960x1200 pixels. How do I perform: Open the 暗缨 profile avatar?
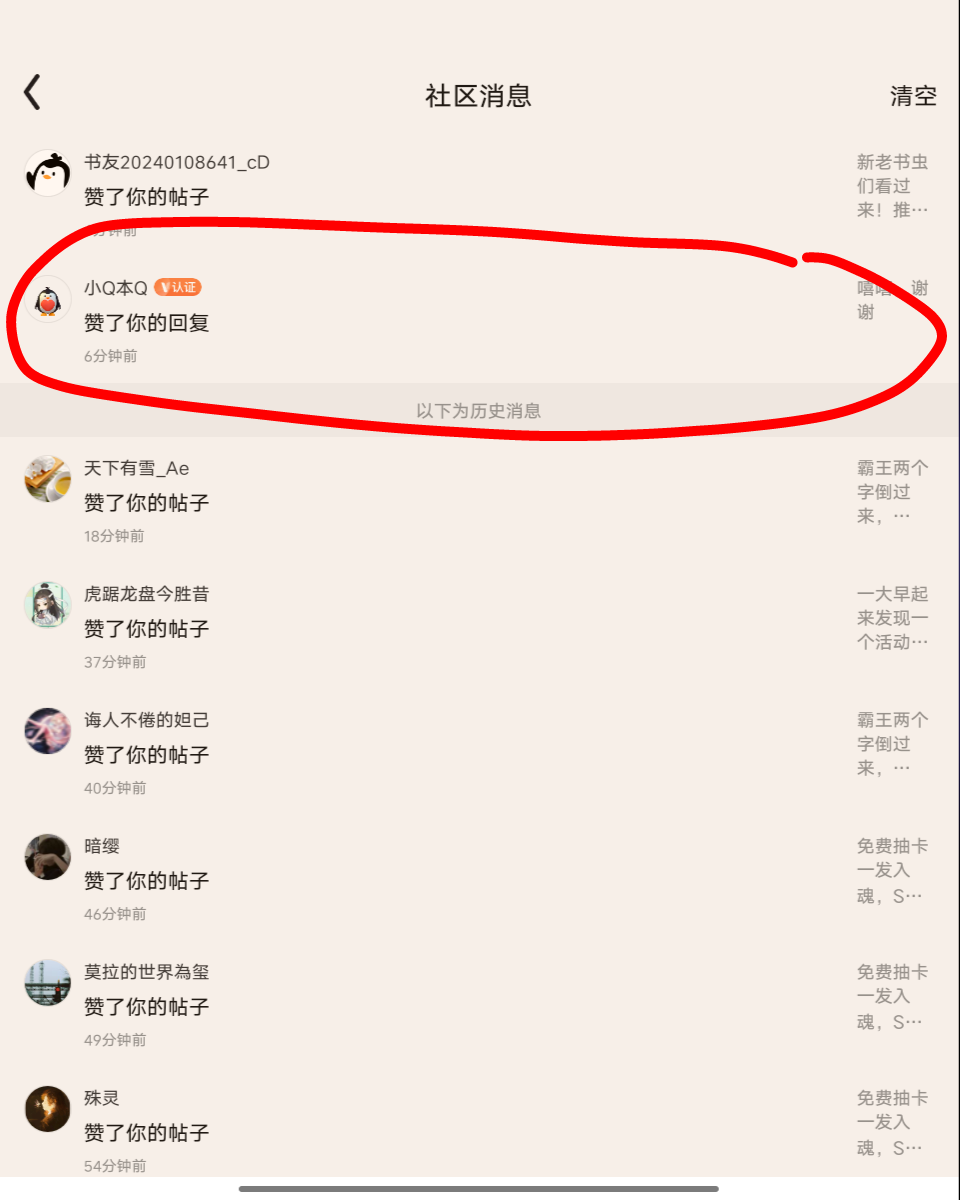coord(47,856)
